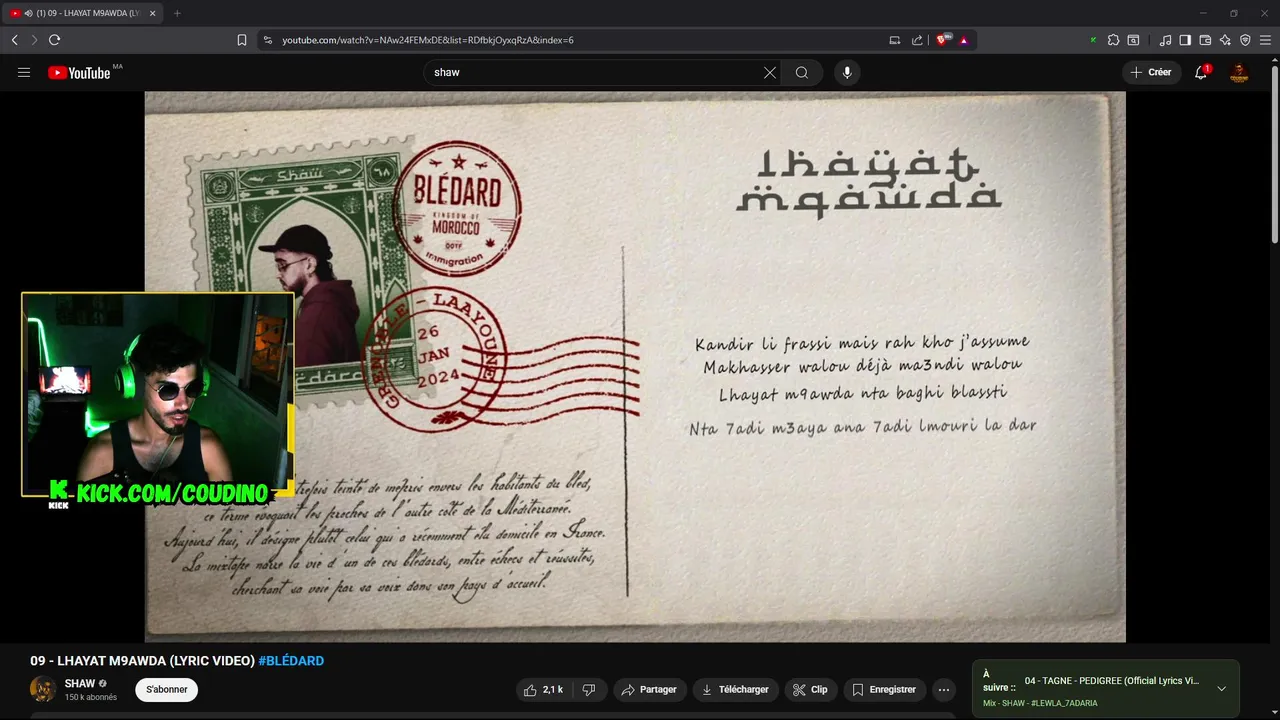The width and height of the screenshot is (1280, 720).
Task: Start voice search with the microphone icon
Action: pos(847,72)
